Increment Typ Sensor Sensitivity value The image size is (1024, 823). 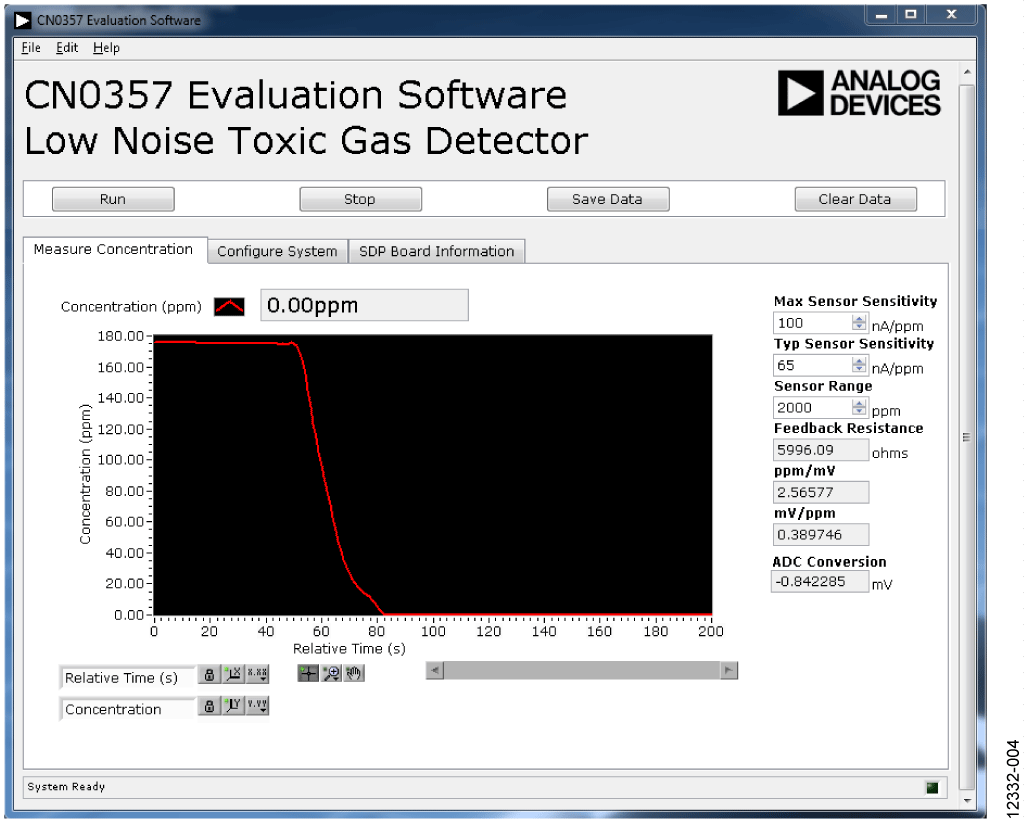pyautogui.click(x=859, y=361)
